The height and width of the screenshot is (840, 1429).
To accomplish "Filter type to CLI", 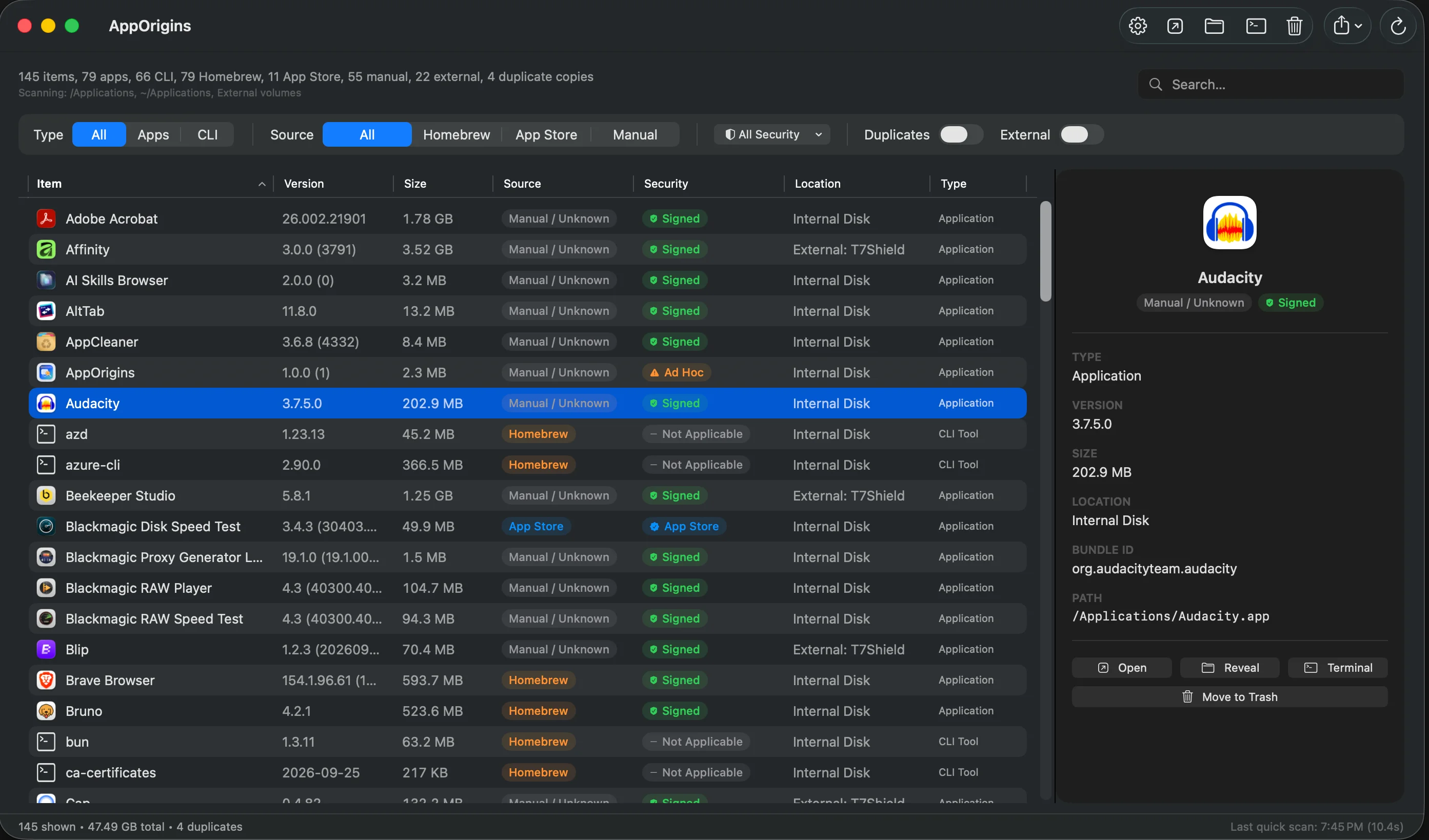I will [x=207, y=135].
